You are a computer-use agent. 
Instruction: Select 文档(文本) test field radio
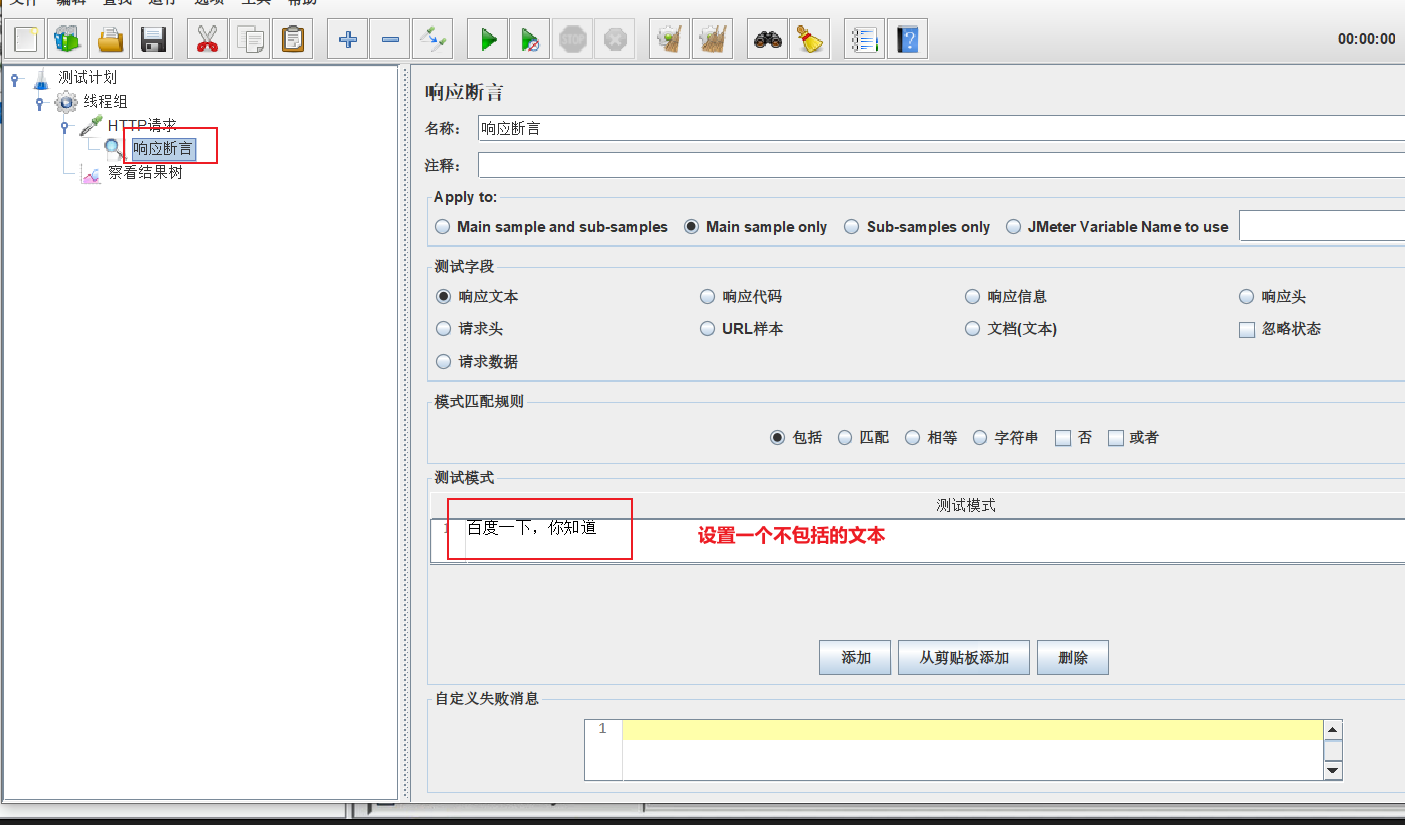point(1011,329)
